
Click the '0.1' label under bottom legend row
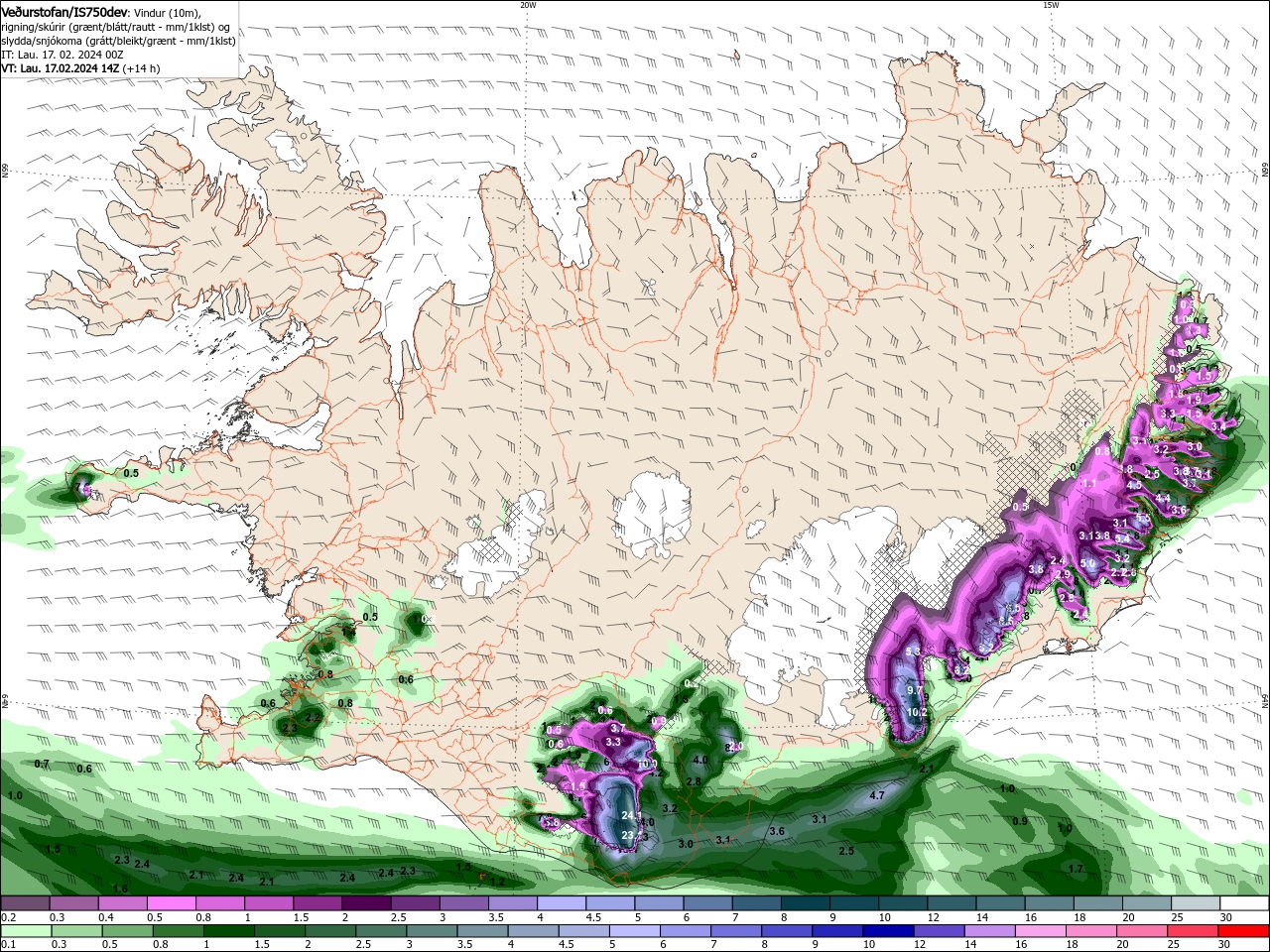(x=8, y=945)
